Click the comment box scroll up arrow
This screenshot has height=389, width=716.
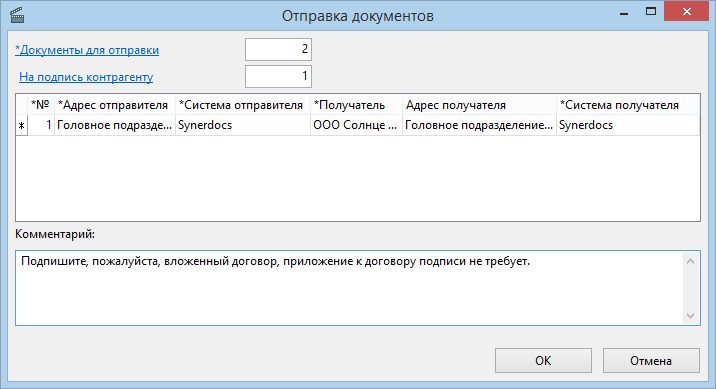tap(690, 261)
